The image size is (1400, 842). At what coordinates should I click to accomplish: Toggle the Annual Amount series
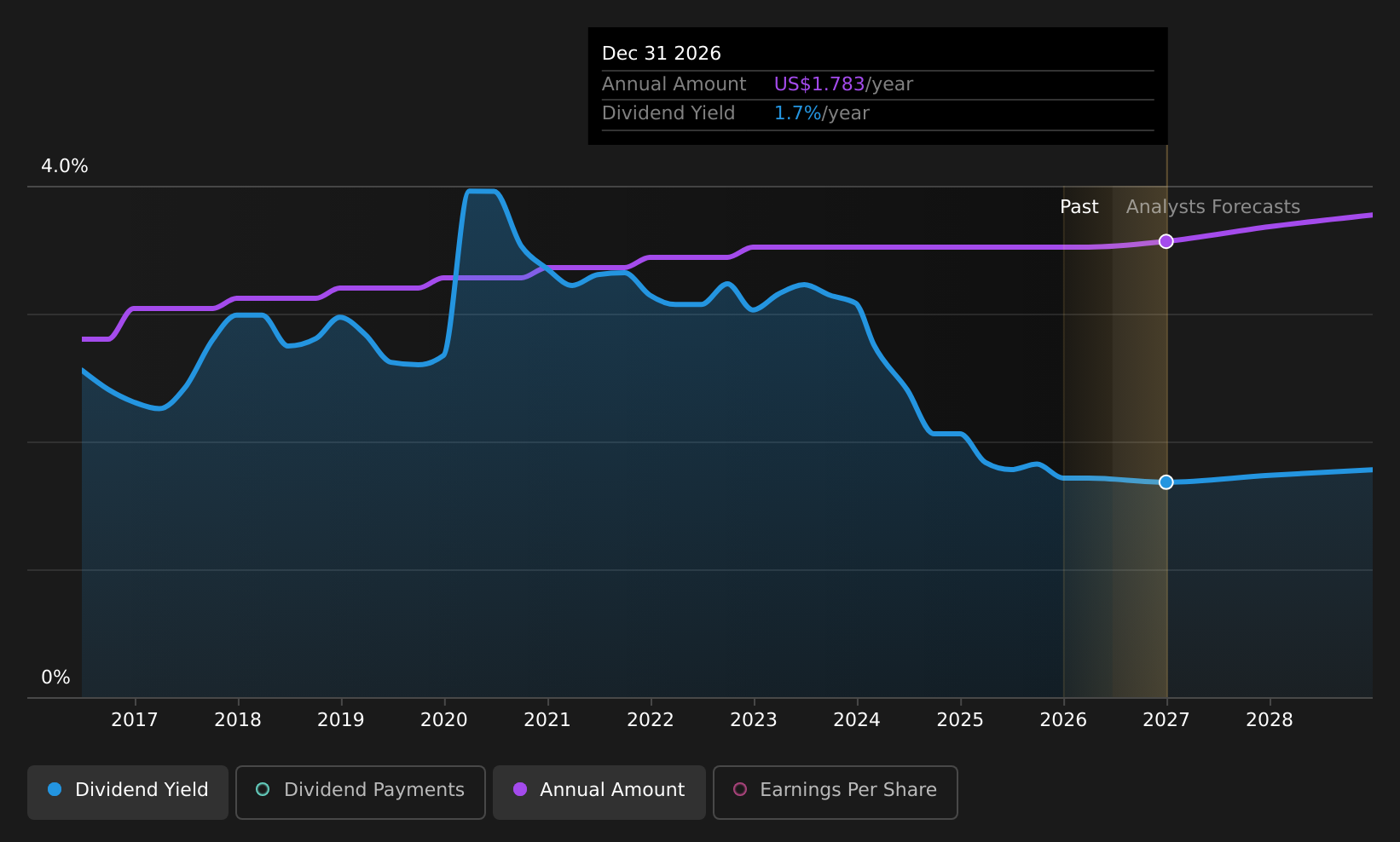(599, 792)
